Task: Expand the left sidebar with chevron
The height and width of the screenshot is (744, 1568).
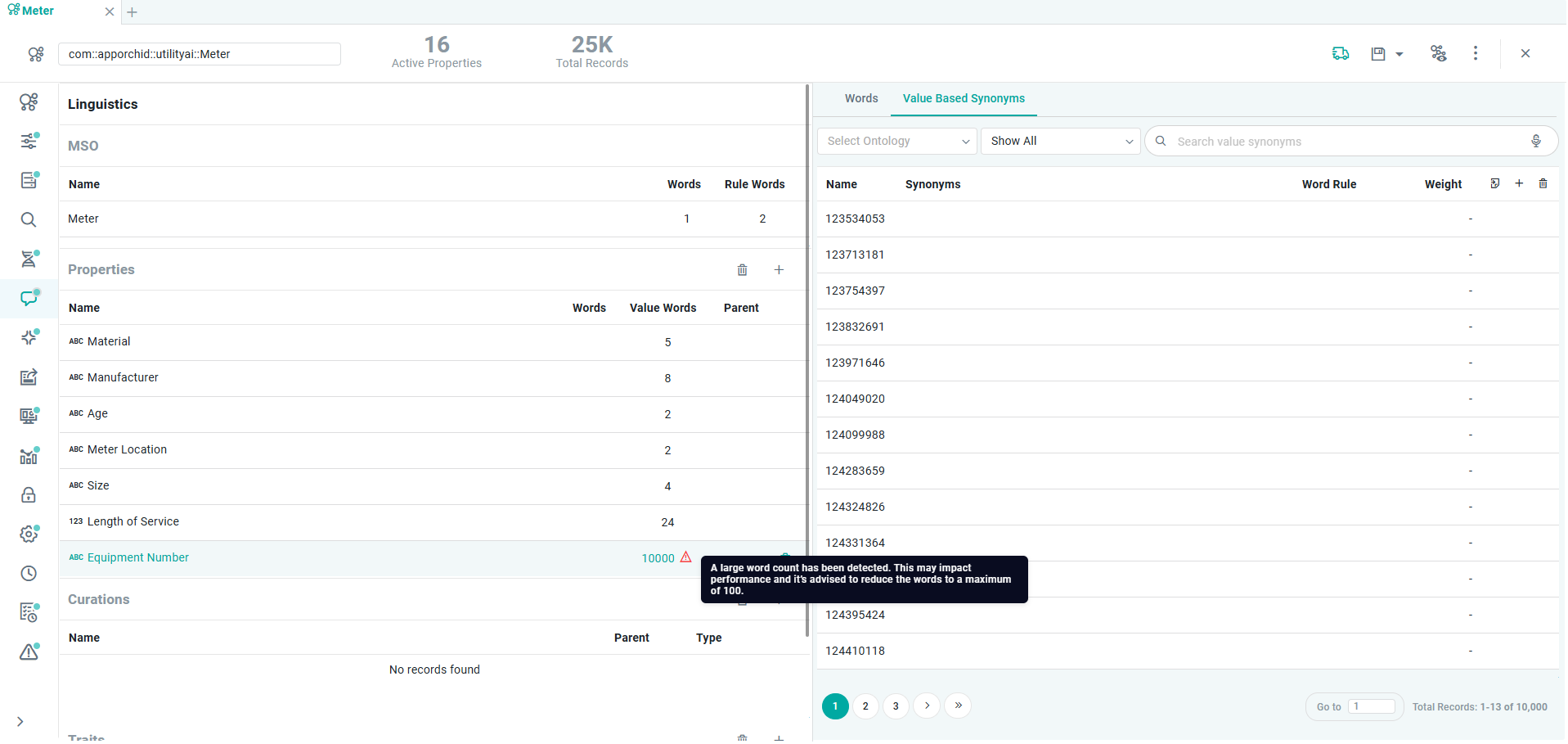Action: point(20,722)
